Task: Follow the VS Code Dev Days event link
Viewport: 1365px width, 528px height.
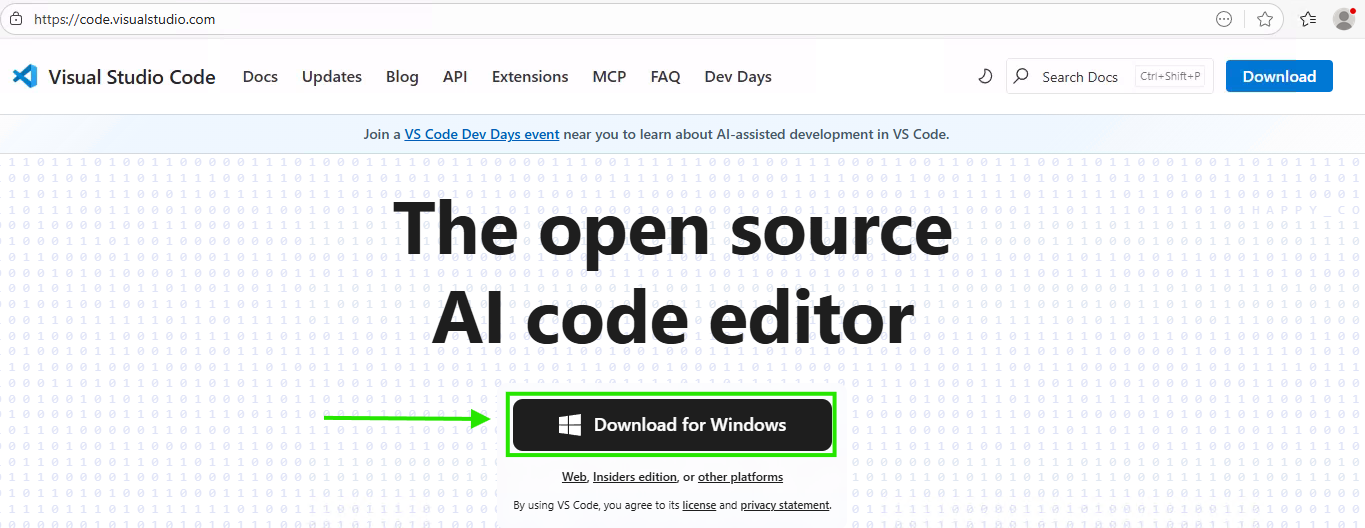Action: (482, 134)
